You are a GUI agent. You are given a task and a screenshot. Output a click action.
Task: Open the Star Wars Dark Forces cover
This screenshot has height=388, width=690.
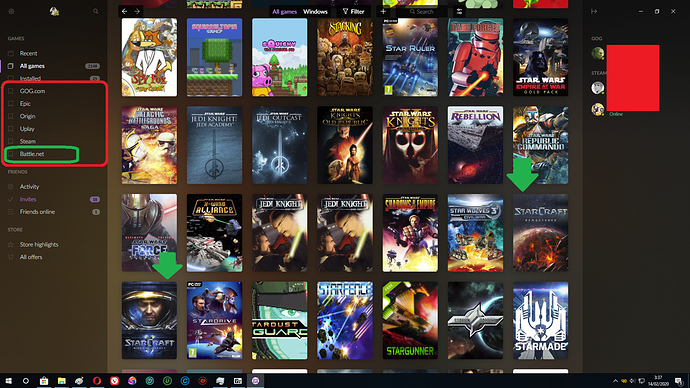[x=475, y=57]
